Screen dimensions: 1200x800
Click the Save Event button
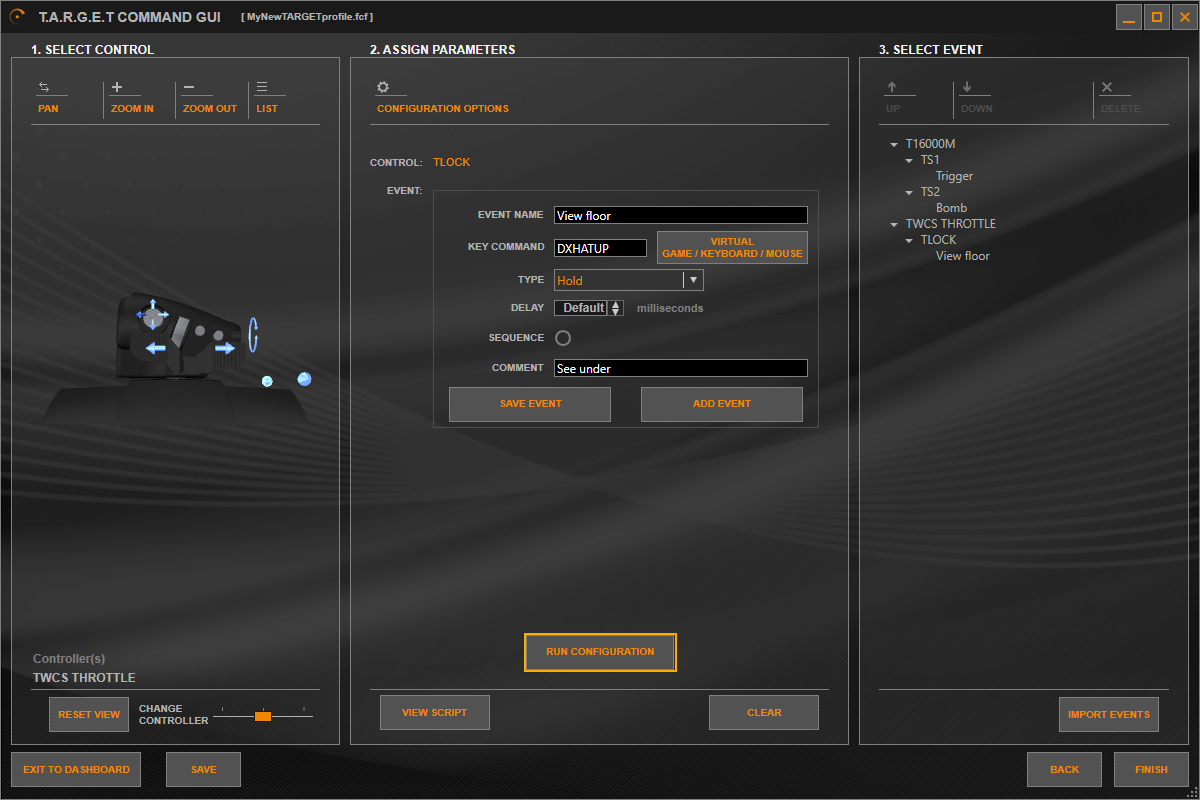pyautogui.click(x=530, y=404)
